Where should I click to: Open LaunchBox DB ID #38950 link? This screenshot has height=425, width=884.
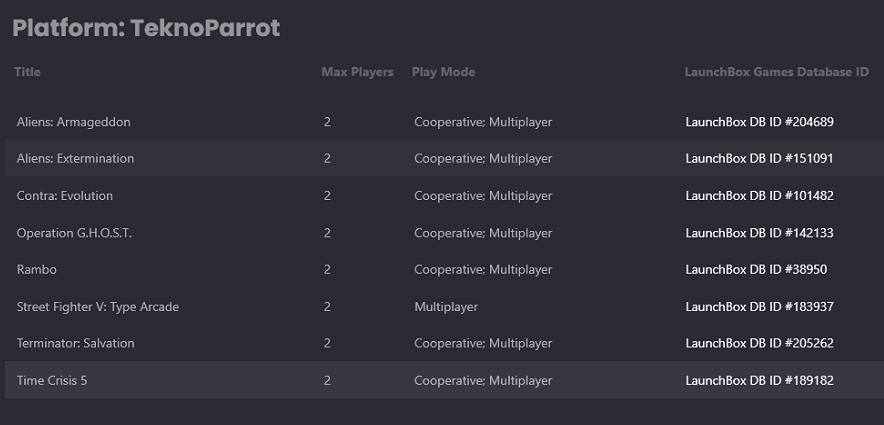tap(756, 270)
